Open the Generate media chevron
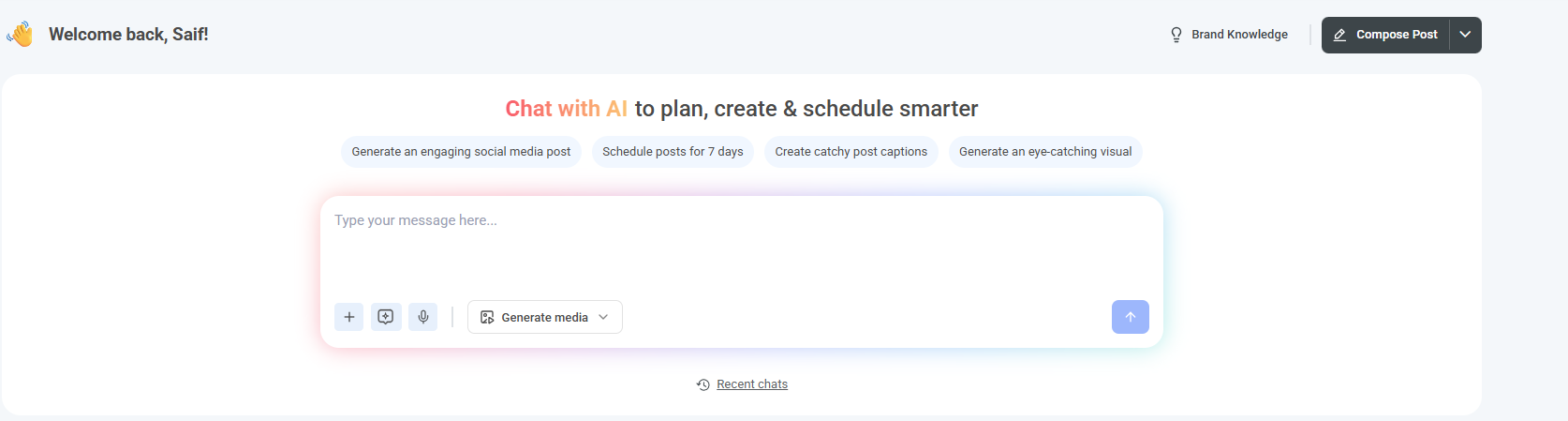 pos(603,318)
